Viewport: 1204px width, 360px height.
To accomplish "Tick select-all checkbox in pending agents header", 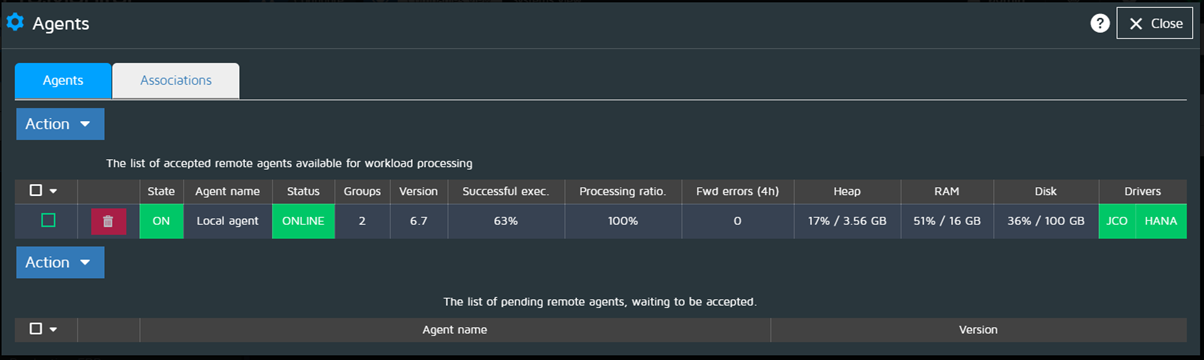I will coord(36,329).
